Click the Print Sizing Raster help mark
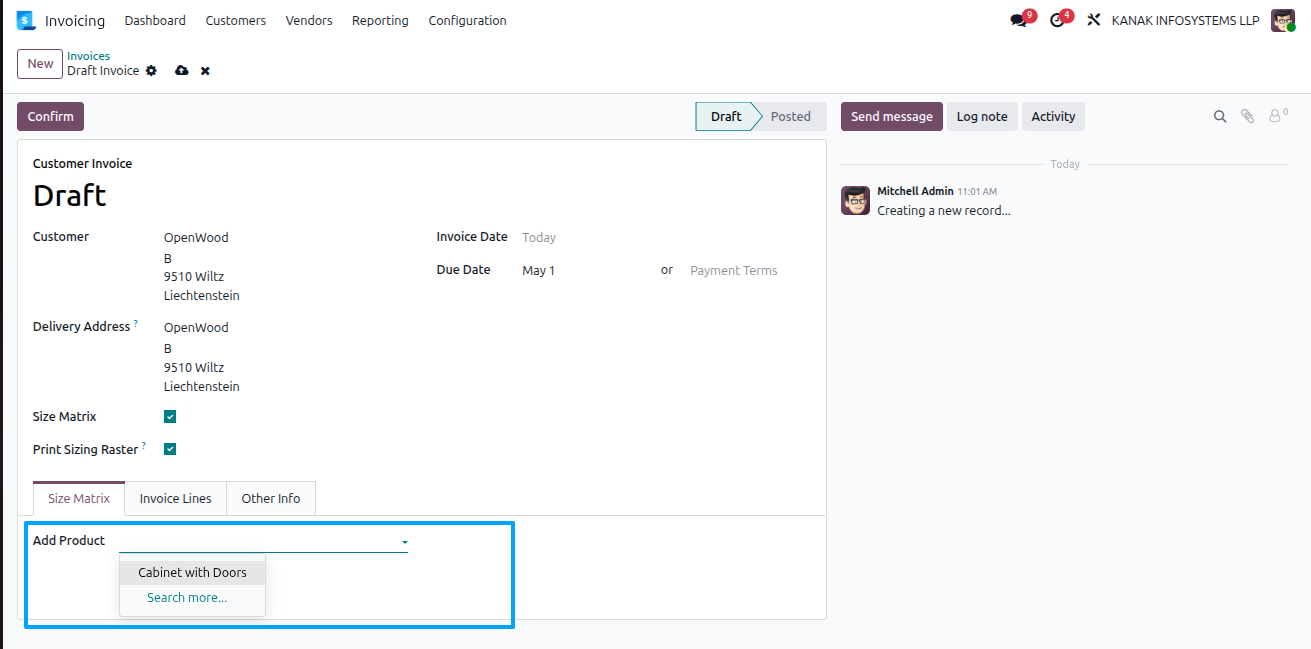The height and width of the screenshot is (649, 1311). point(144,446)
